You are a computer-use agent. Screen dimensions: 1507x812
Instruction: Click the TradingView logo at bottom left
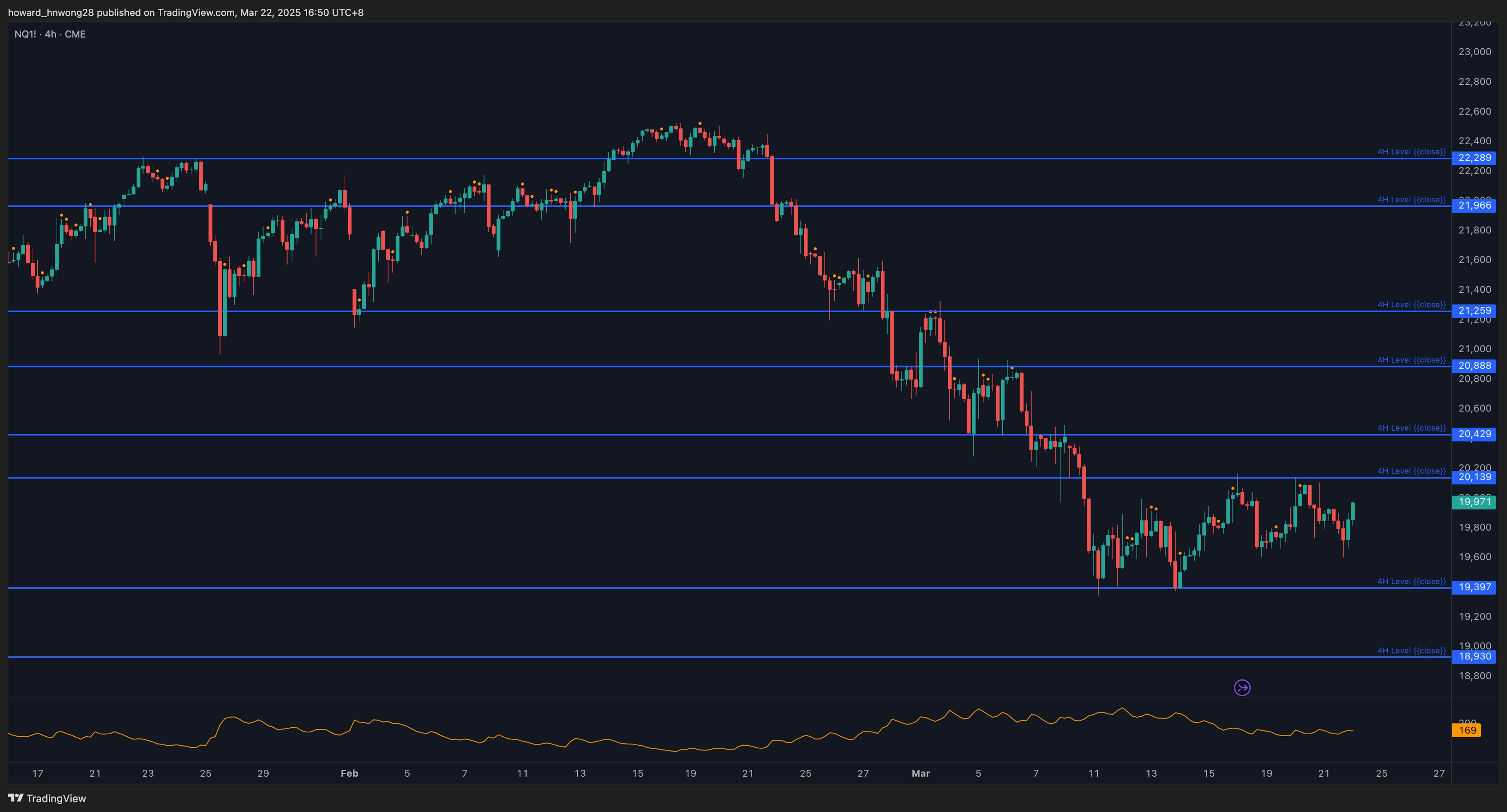pyautogui.click(x=50, y=798)
